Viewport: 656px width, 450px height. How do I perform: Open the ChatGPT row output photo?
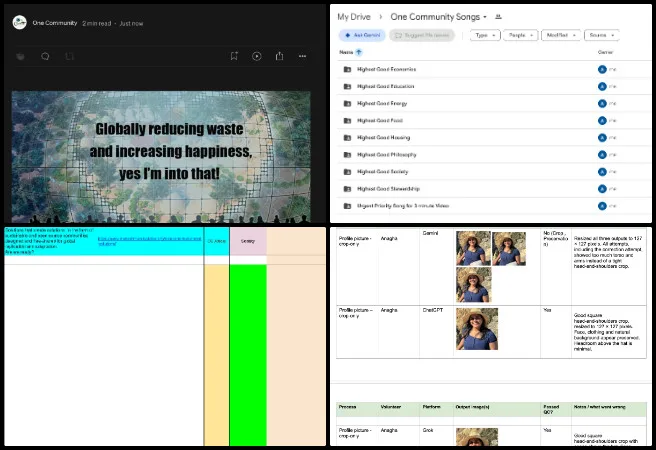pyautogui.click(x=477, y=329)
